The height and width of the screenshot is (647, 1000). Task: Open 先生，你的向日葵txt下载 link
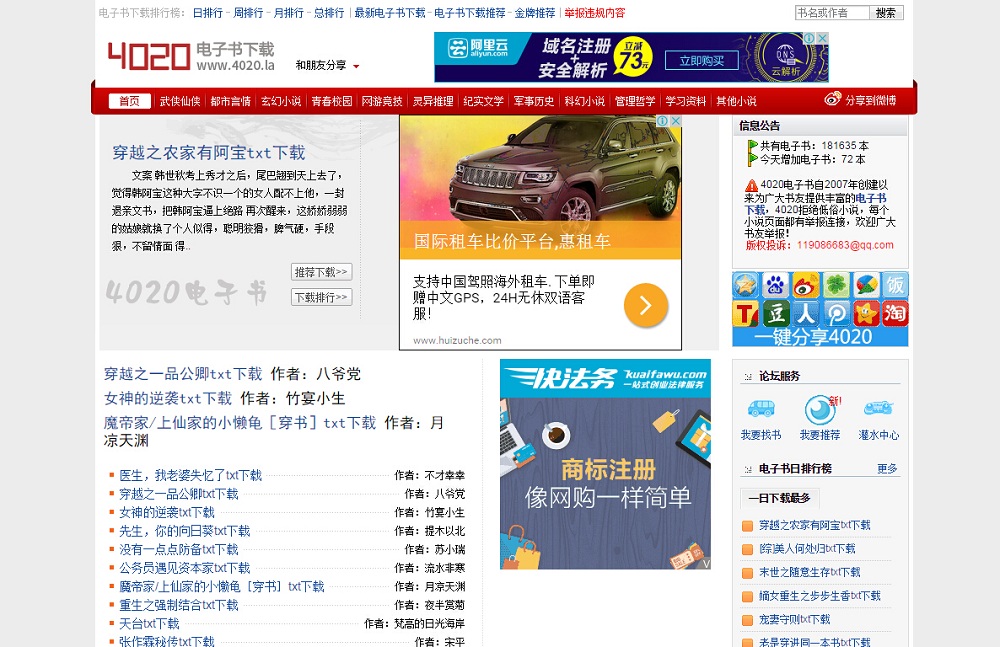click(184, 531)
